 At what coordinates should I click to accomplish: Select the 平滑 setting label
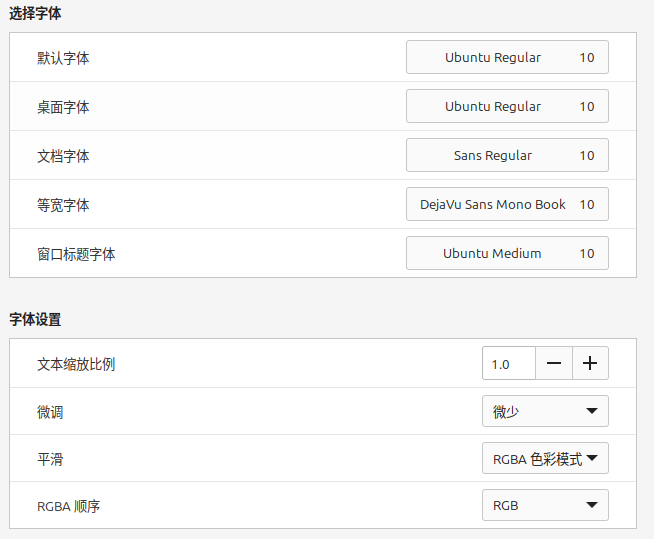pos(50,459)
